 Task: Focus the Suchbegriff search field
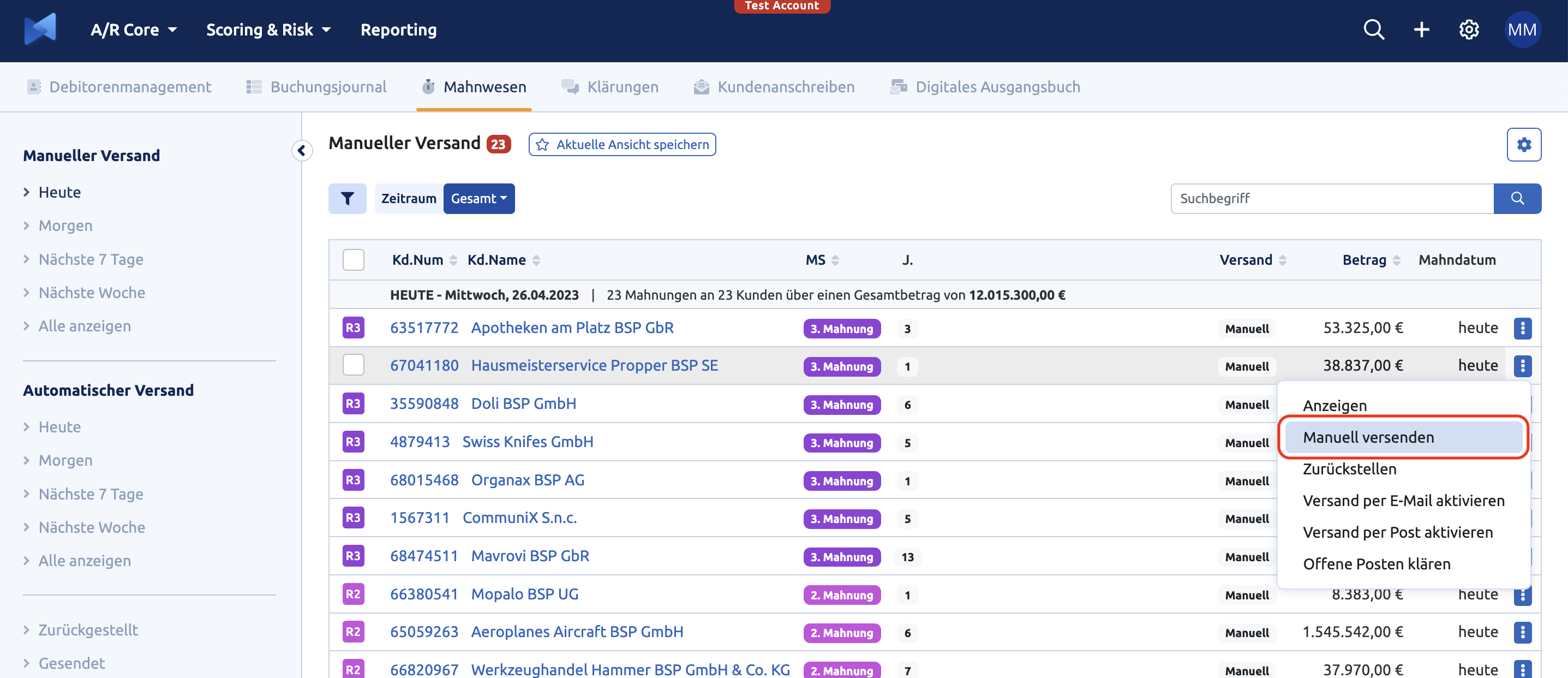[x=1332, y=199]
